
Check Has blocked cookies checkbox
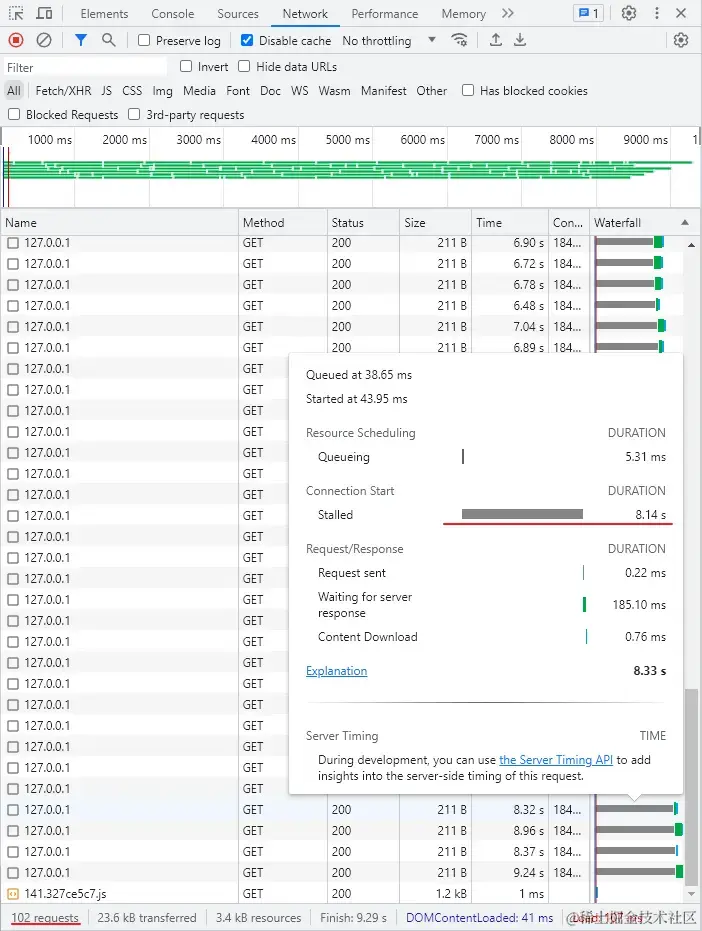click(x=468, y=90)
